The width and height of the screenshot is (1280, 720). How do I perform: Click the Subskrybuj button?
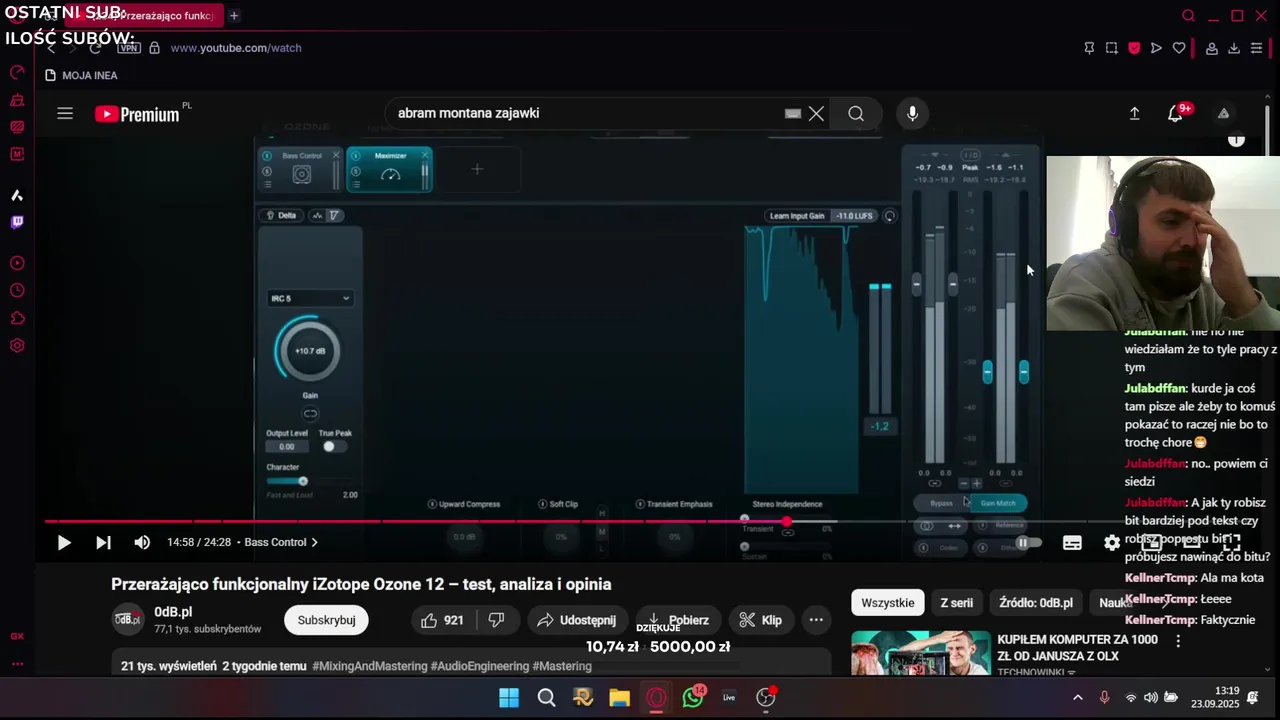(326, 620)
